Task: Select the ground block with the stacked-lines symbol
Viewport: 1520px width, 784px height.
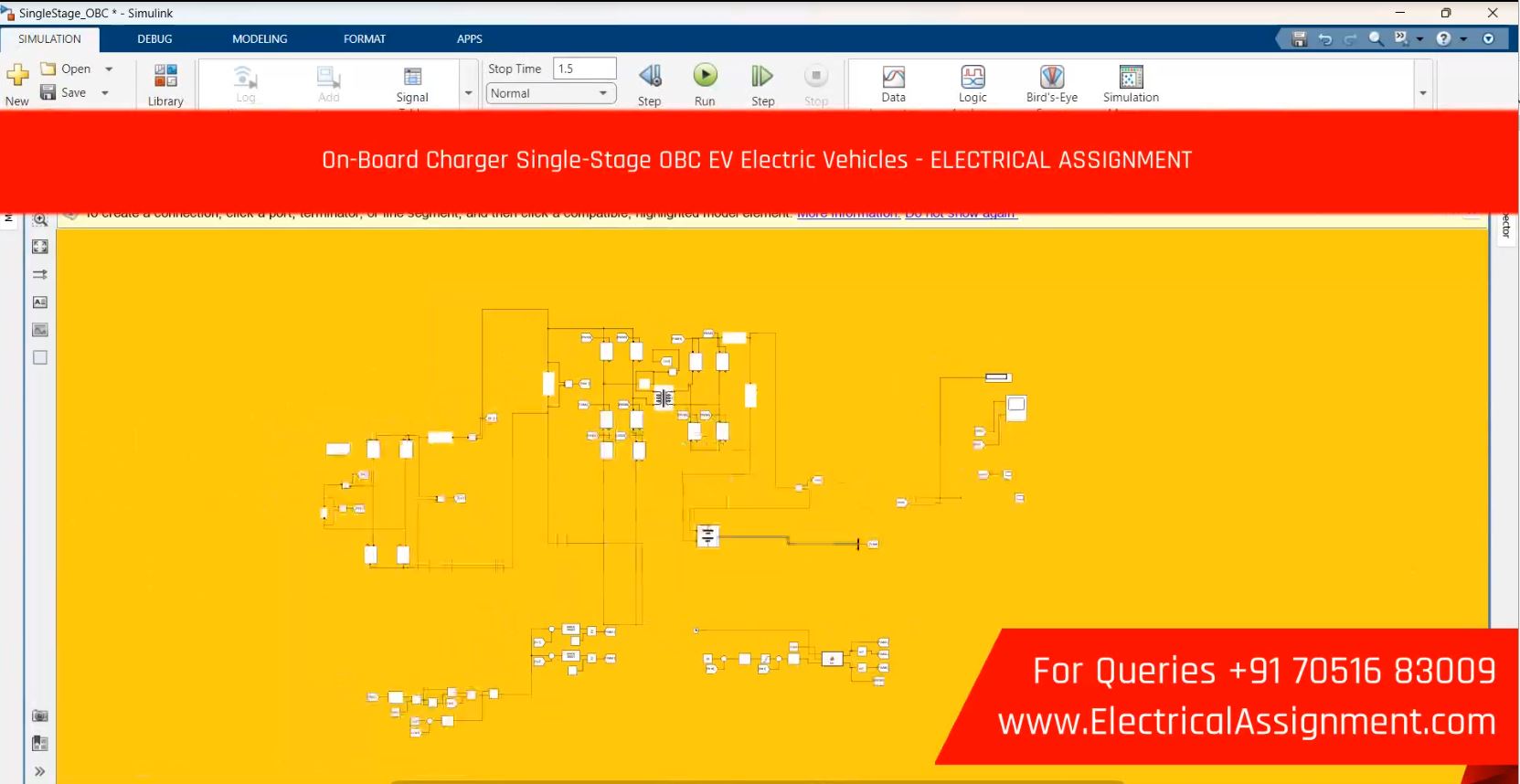Action: coord(707,535)
